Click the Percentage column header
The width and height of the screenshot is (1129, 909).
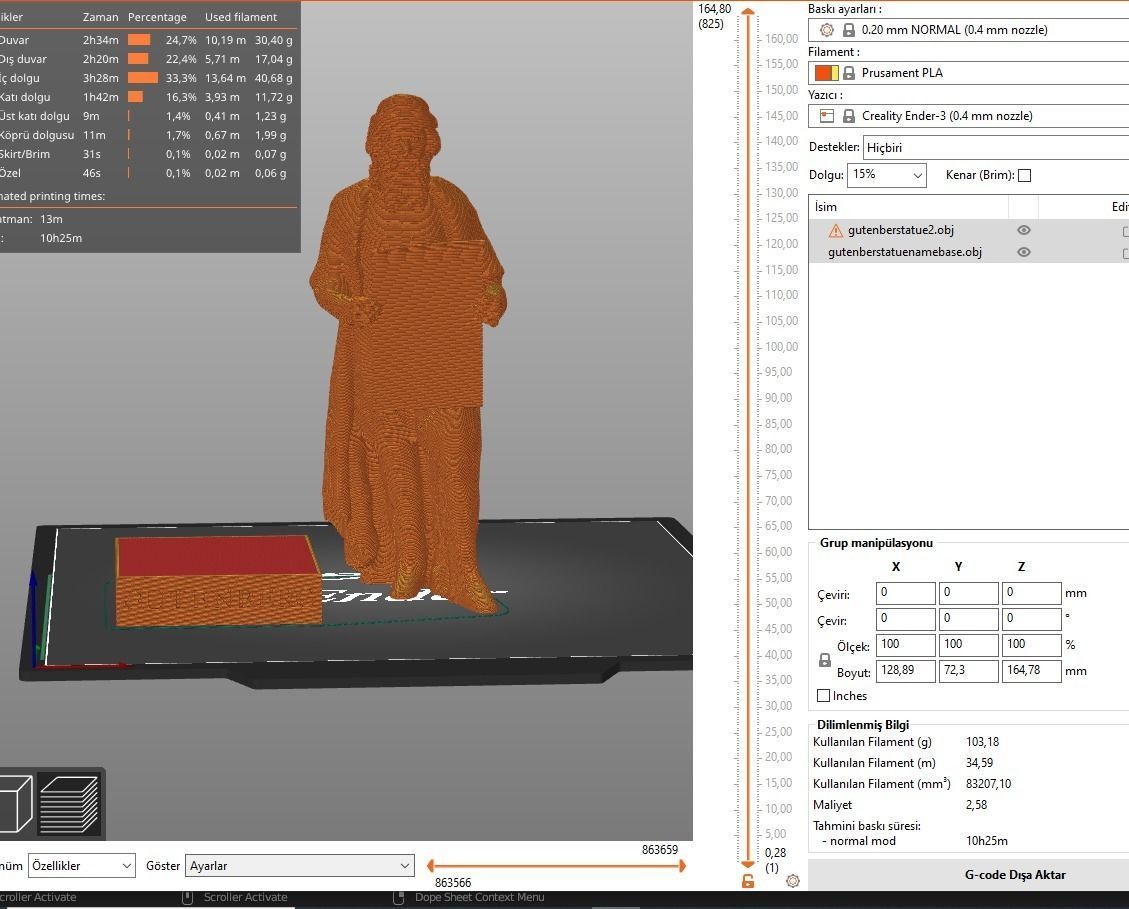pos(157,17)
